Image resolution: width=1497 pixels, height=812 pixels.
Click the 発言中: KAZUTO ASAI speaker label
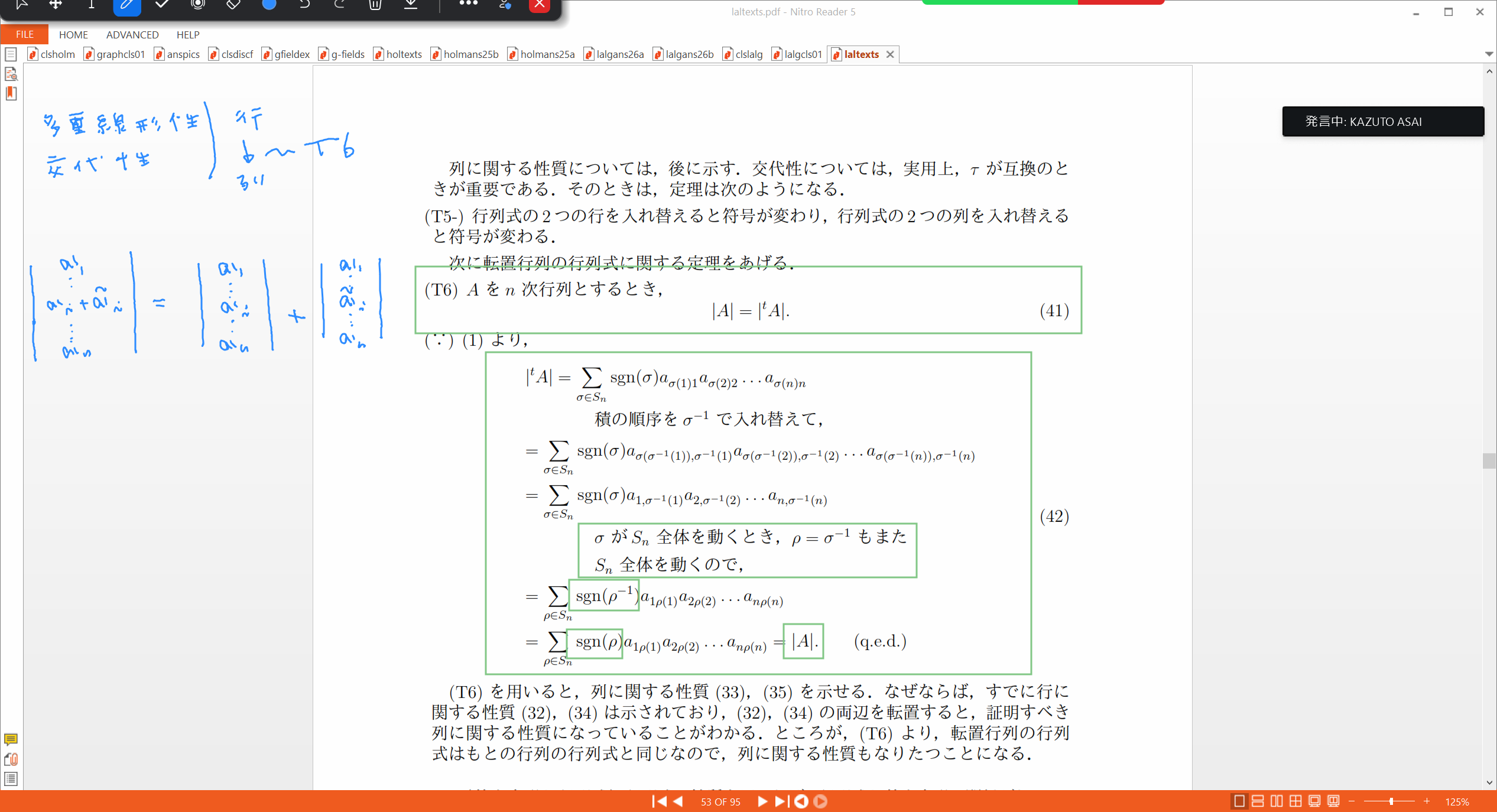coord(1382,121)
